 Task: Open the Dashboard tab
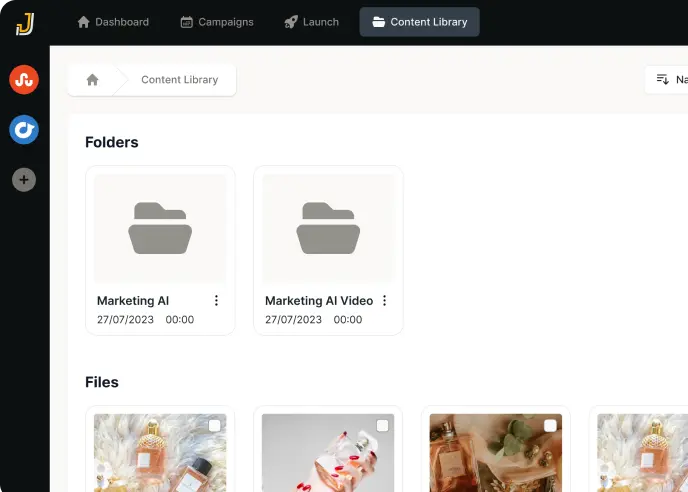(x=113, y=22)
